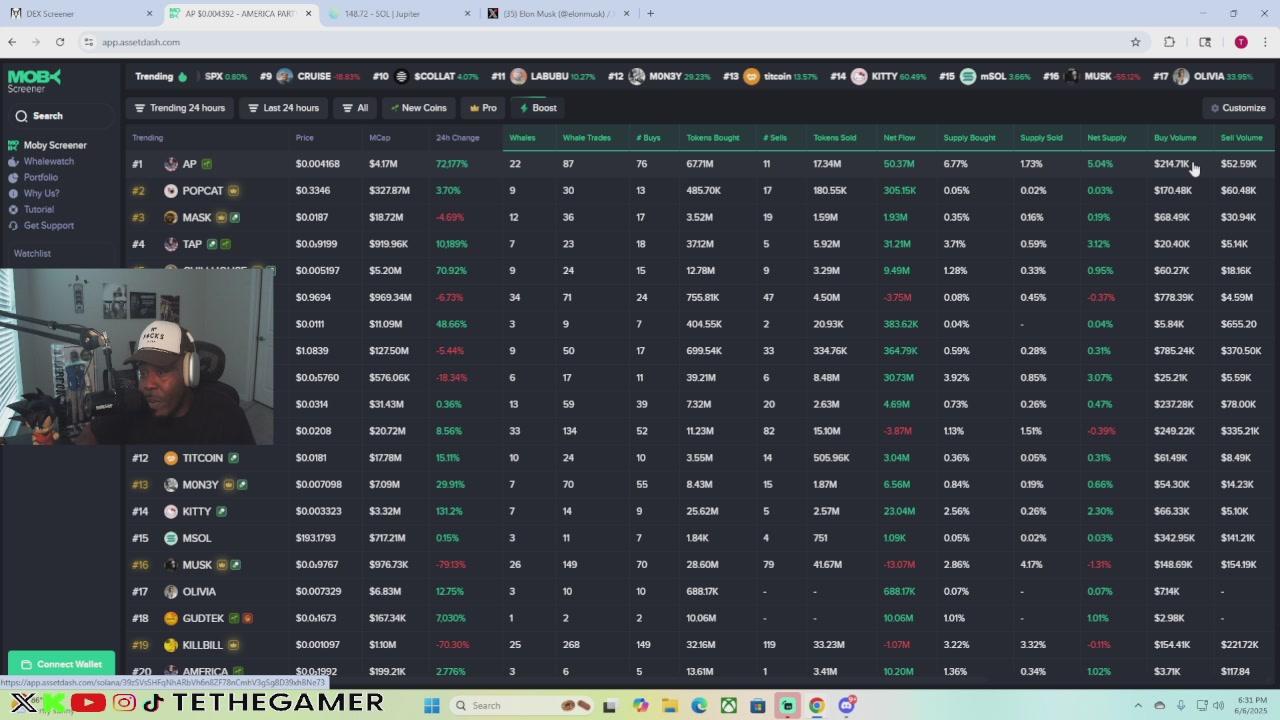Open the Trending 24 hours dropdown
Image resolution: width=1280 pixels, height=720 pixels.
click(x=180, y=108)
